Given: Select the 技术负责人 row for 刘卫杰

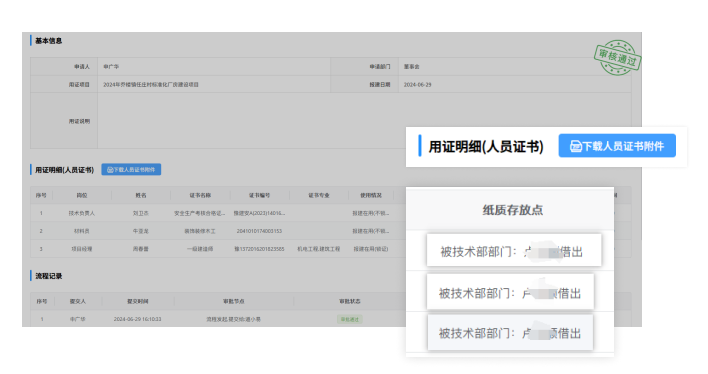Looking at the screenshot, I should [218, 213].
